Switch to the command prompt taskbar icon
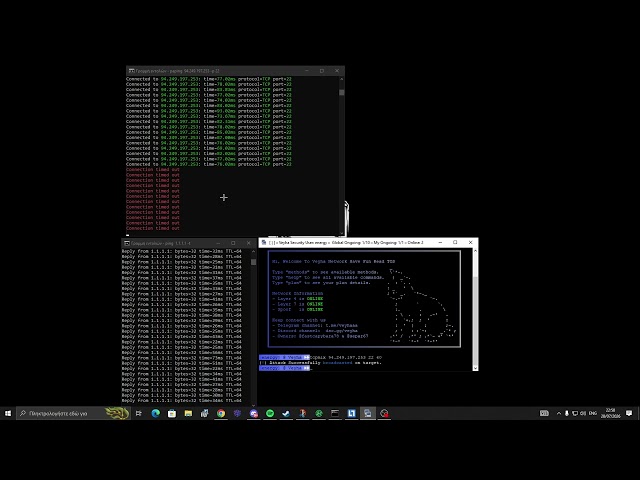 tap(335, 413)
